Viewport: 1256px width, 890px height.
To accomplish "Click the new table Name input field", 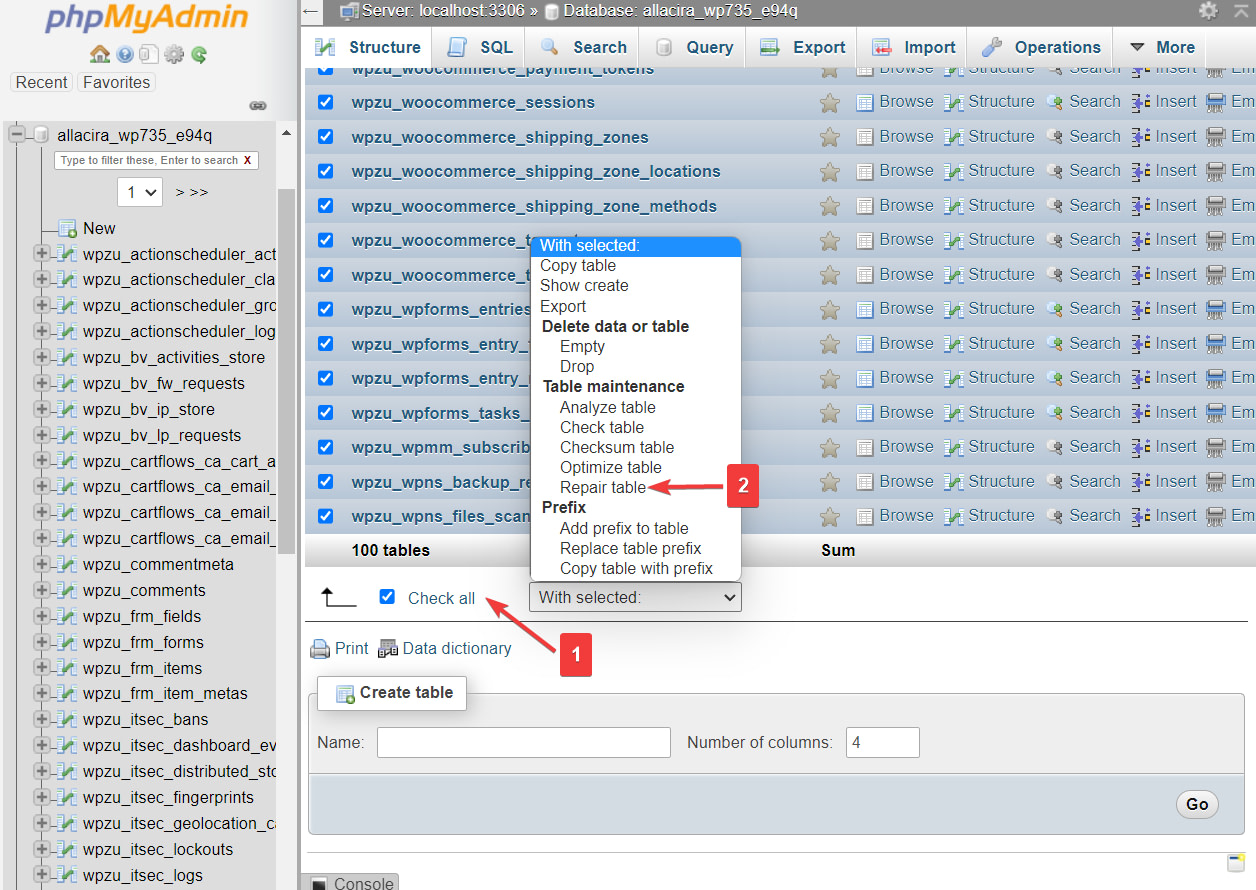I will tap(523, 742).
